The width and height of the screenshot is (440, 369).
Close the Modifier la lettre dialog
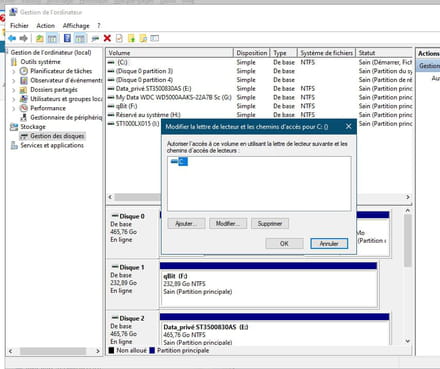(348, 127)
